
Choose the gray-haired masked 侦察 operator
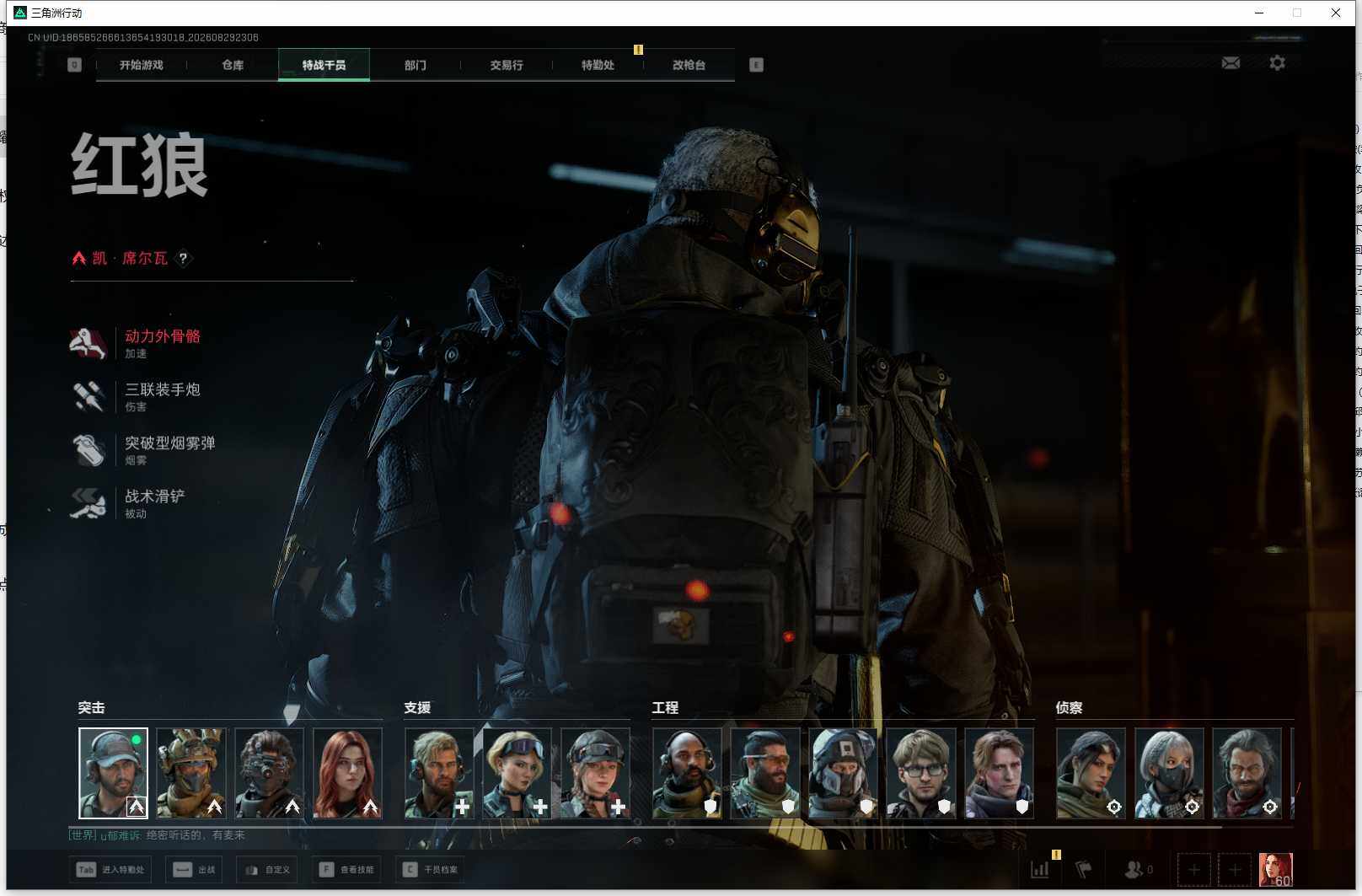click(1169, 773)
